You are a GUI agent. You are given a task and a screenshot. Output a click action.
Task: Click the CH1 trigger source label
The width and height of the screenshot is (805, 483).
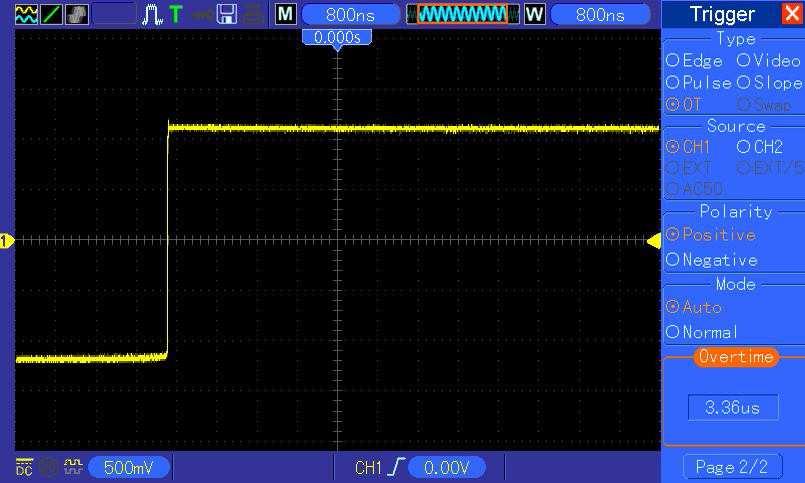368,468
